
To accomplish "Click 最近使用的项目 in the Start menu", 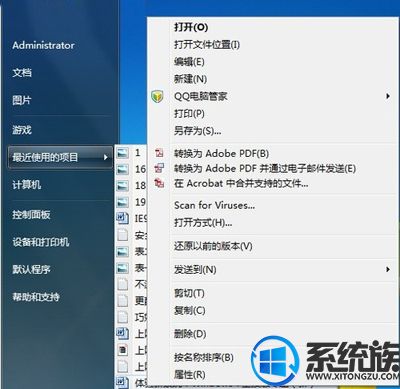I will pyautogui.click(x=60, y=157).
